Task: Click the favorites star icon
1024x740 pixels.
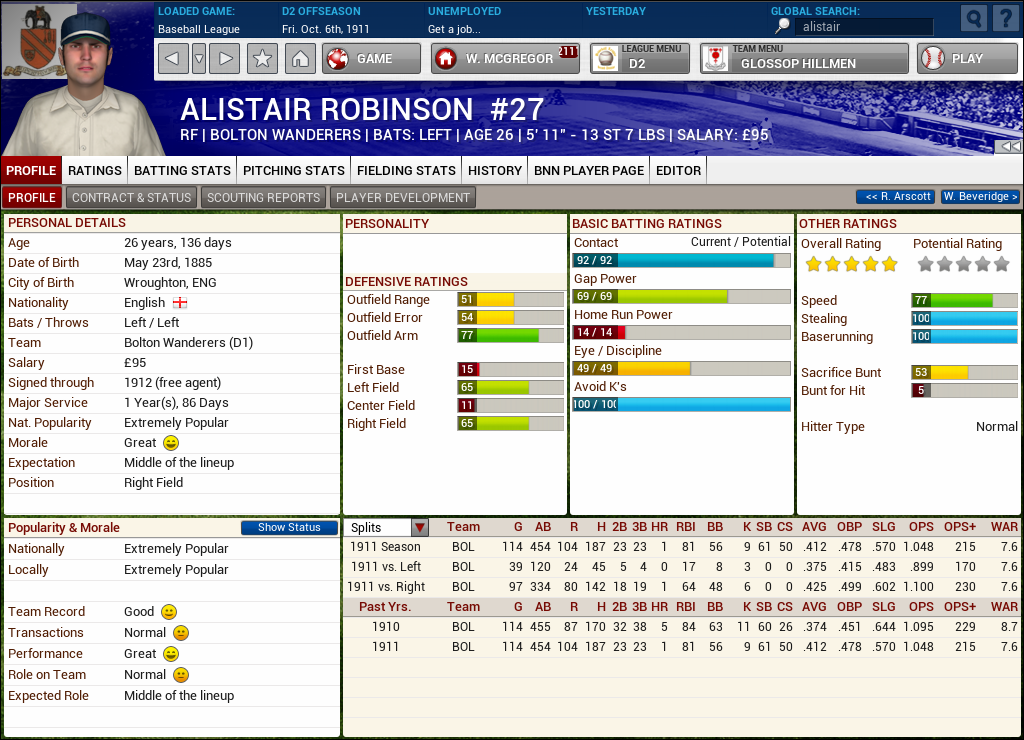Action: pos(262,58)
